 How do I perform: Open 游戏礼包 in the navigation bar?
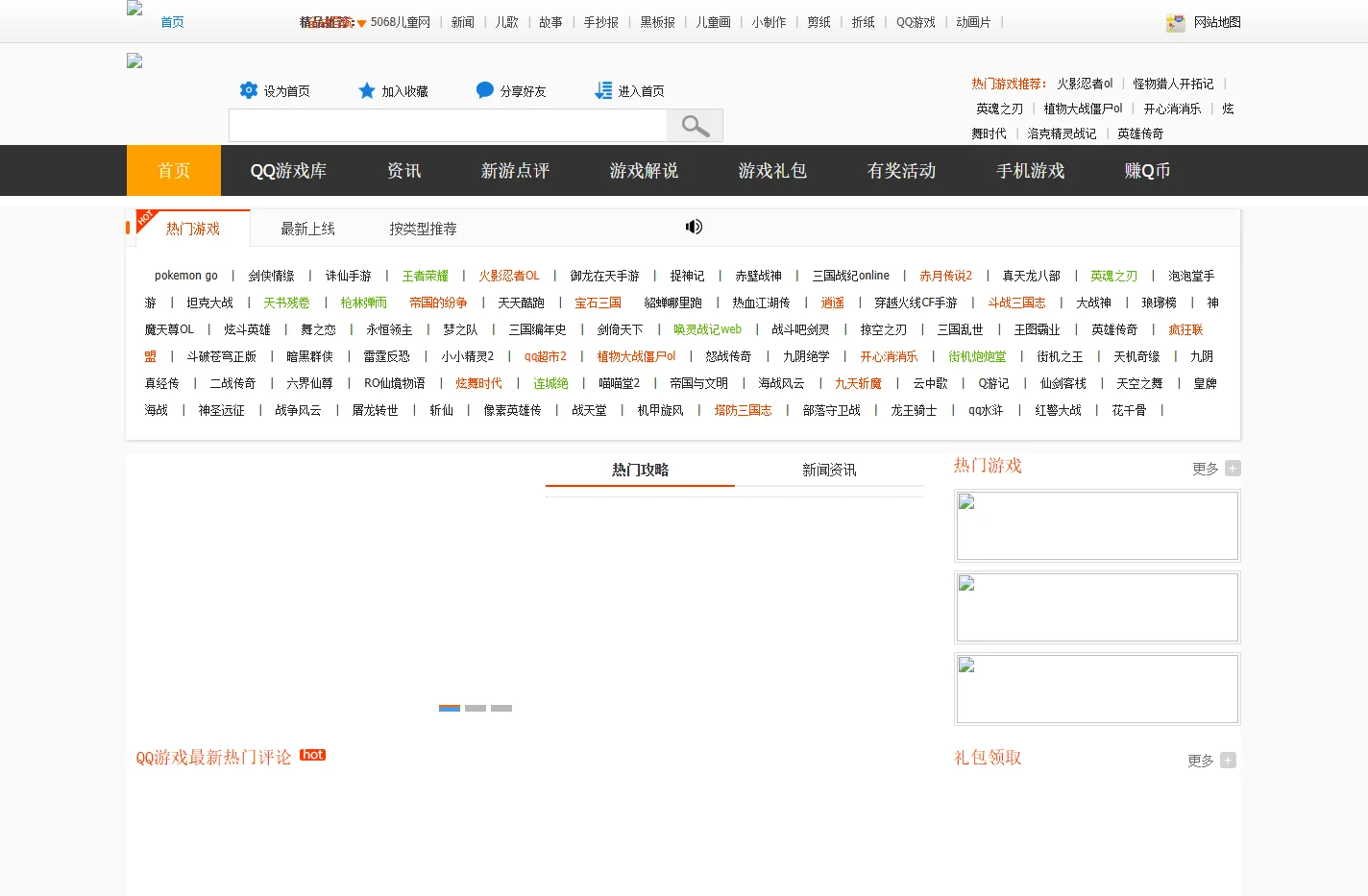[x=772, y=170]
